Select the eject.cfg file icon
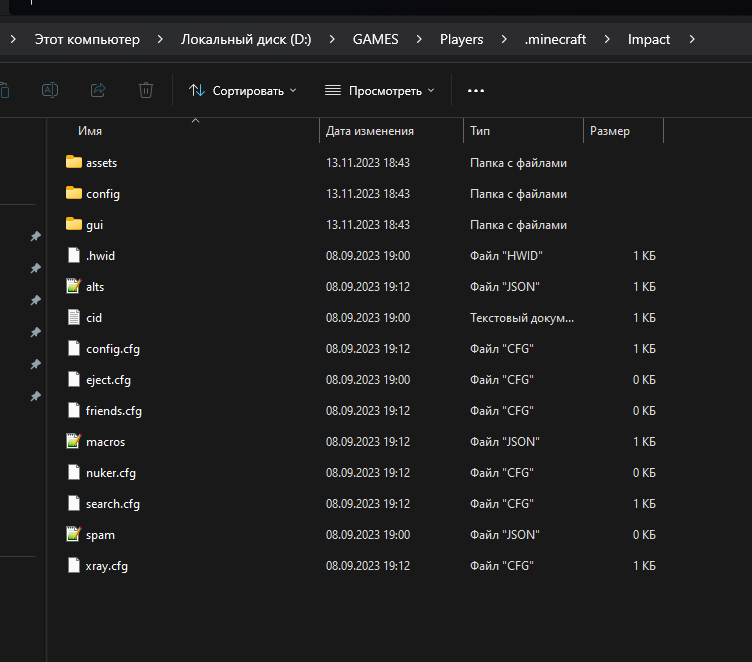 click(74, 379)
